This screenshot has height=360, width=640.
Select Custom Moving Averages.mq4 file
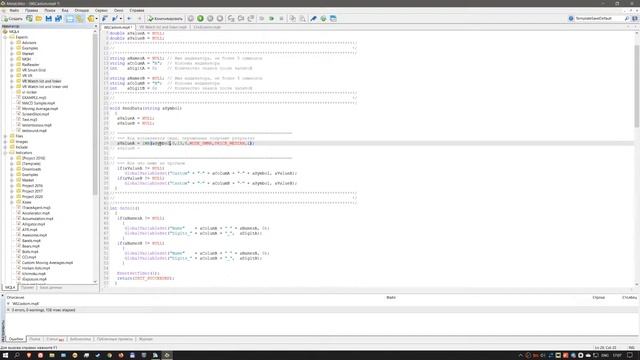pos(47,263)
